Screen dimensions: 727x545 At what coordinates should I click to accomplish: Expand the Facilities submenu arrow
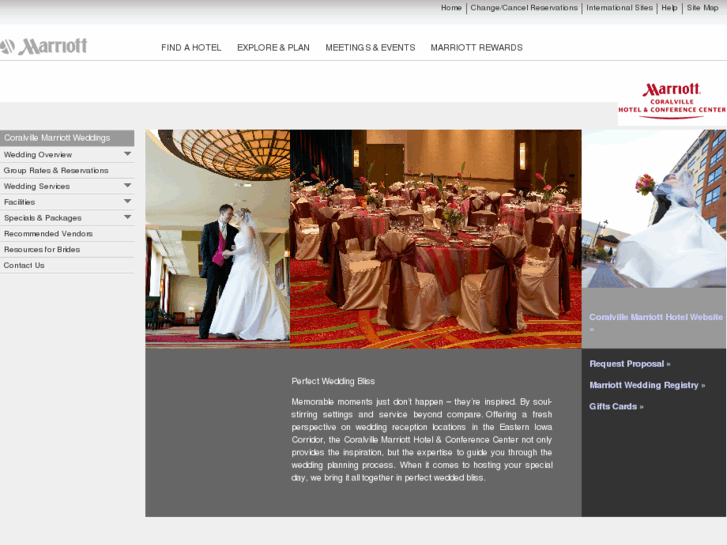pos(128,201)
